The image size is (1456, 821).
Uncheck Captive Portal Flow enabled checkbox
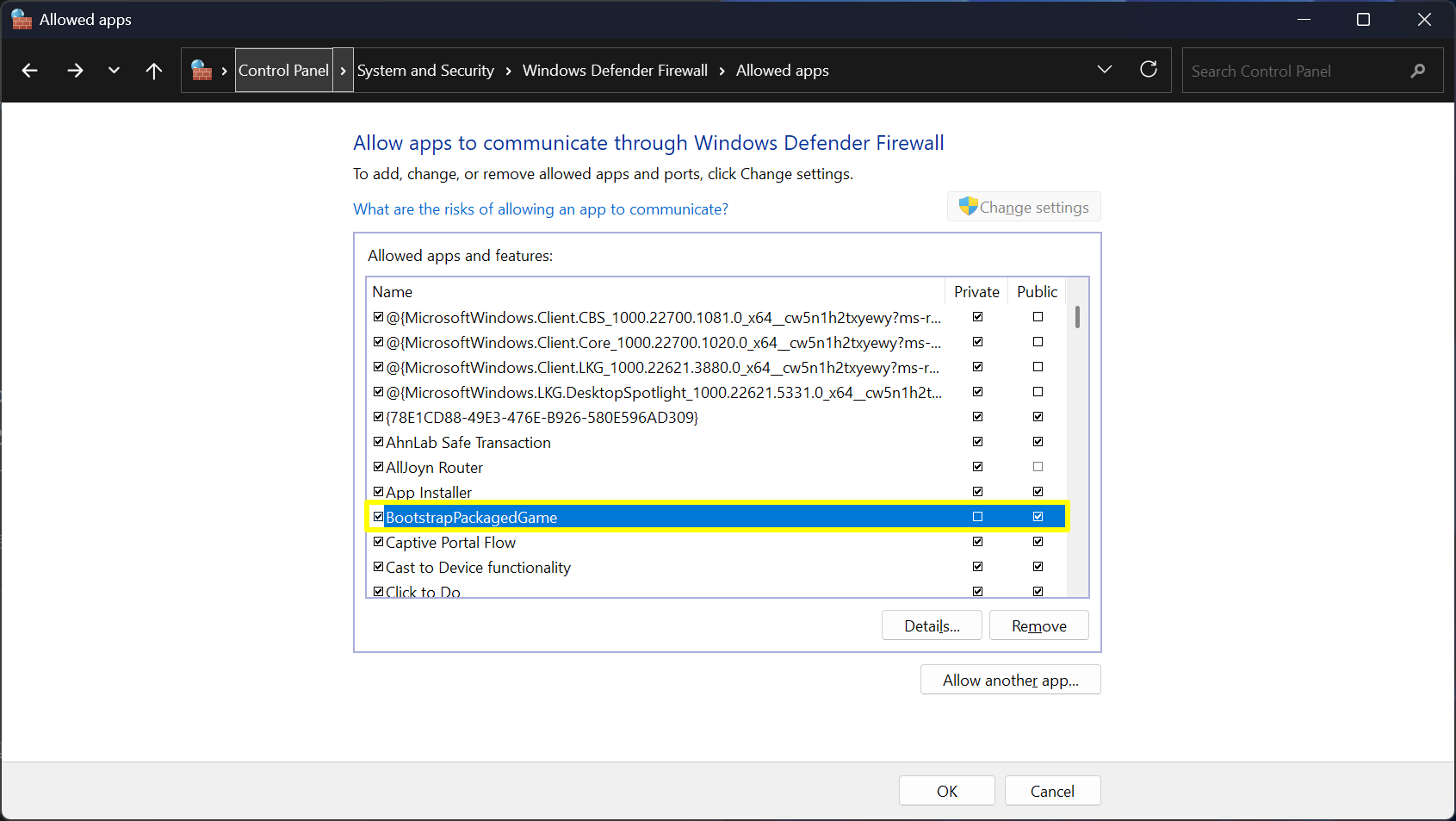pyautogui.click(x=378, y=542)
